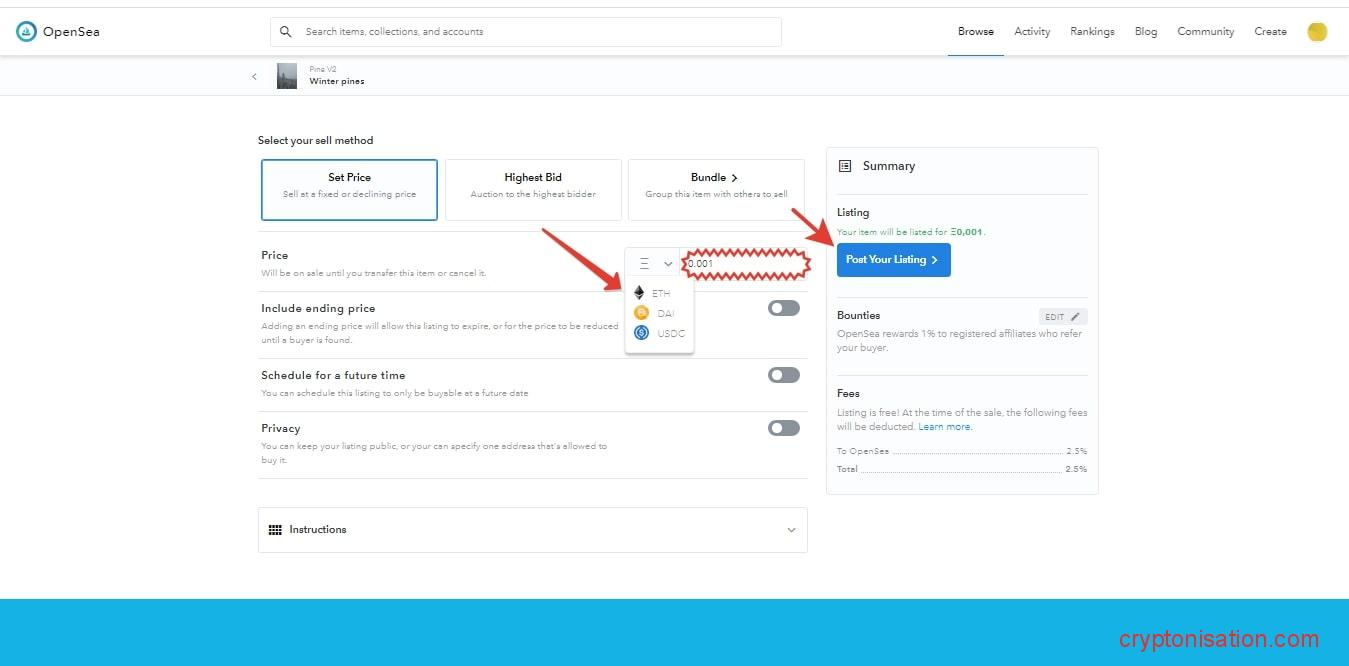Open the currency selector dropdown
This screenshot has width=1349, height=666.
655,264
